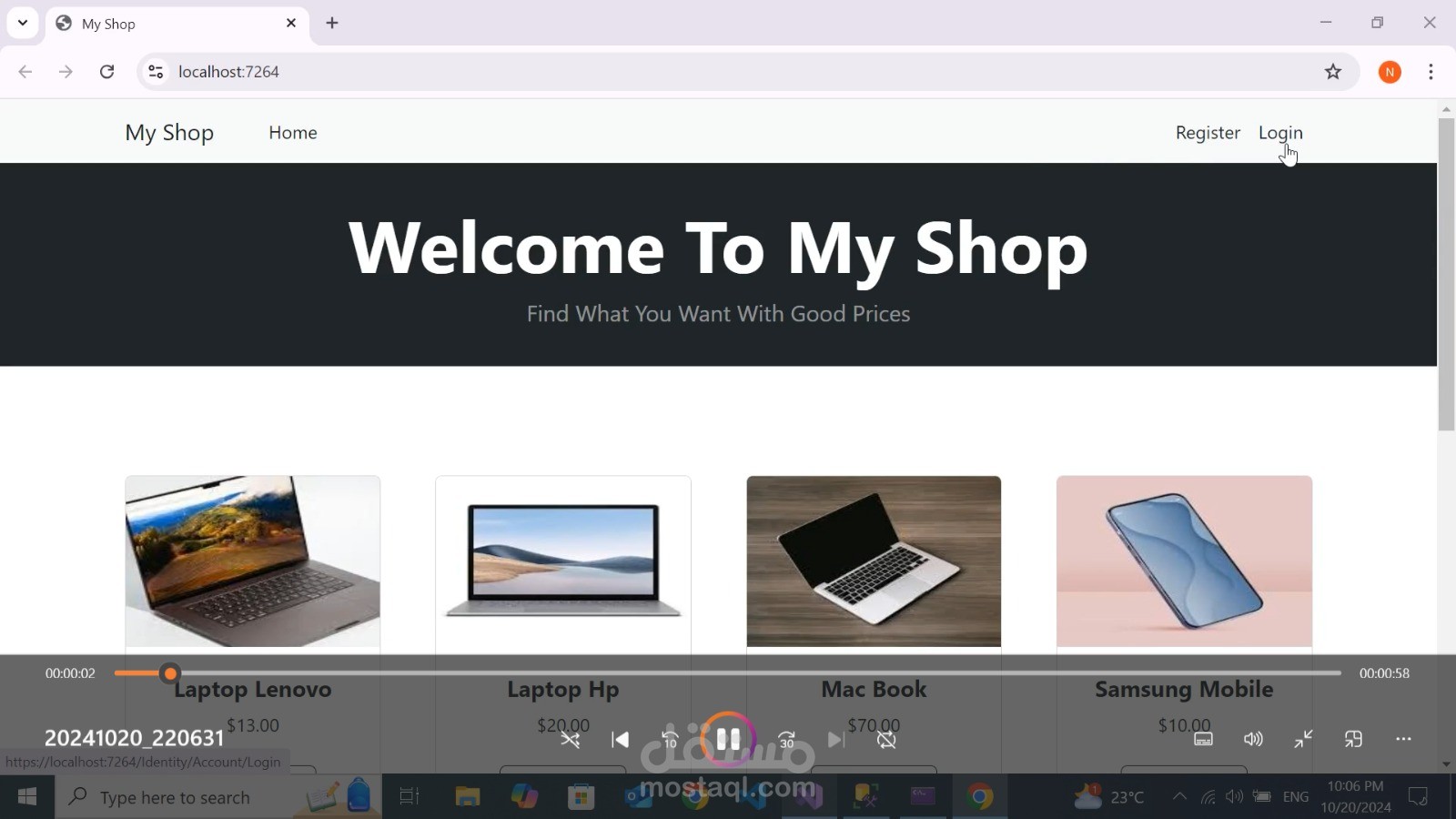Click the Samsung Mobile product image

1184,561
